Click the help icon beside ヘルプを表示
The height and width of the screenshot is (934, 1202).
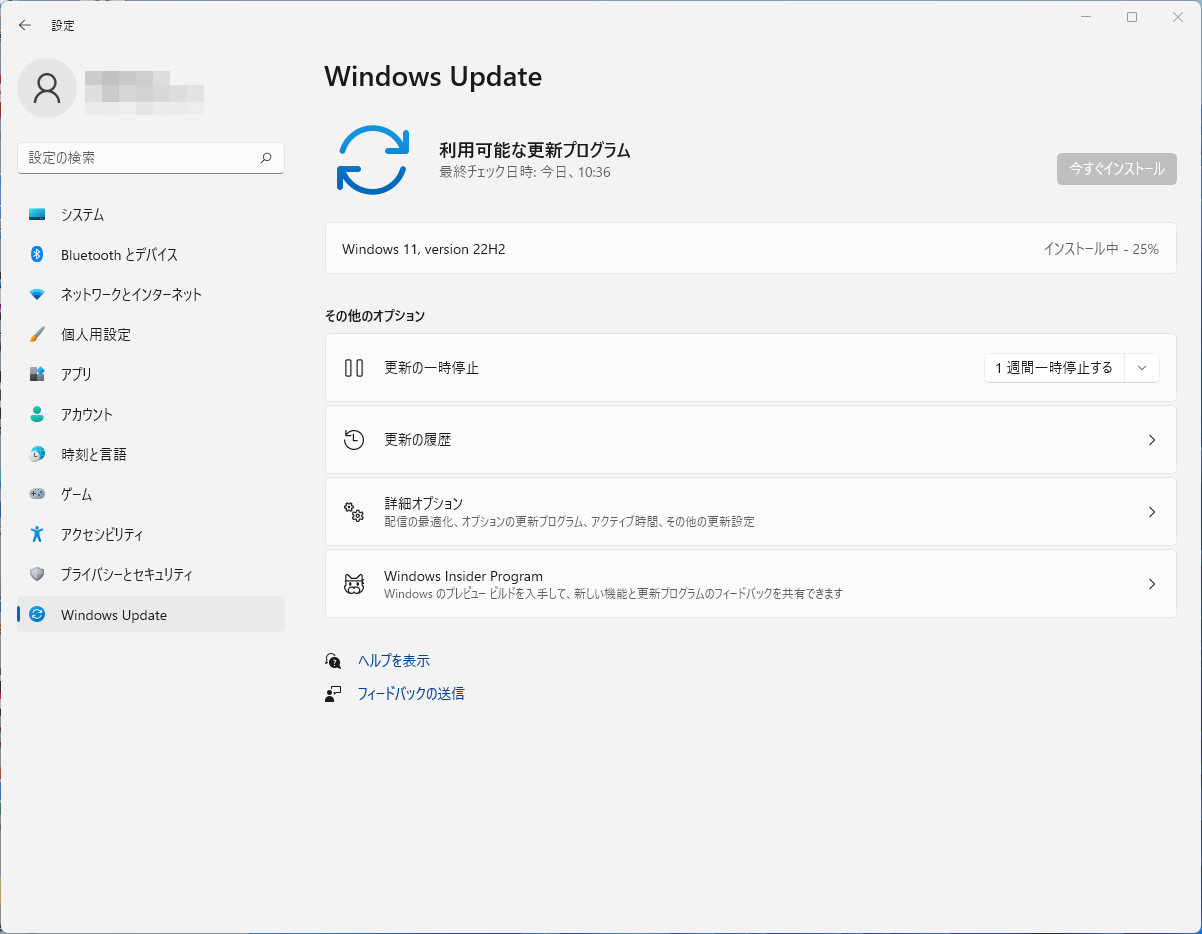(x=333, y=661)
